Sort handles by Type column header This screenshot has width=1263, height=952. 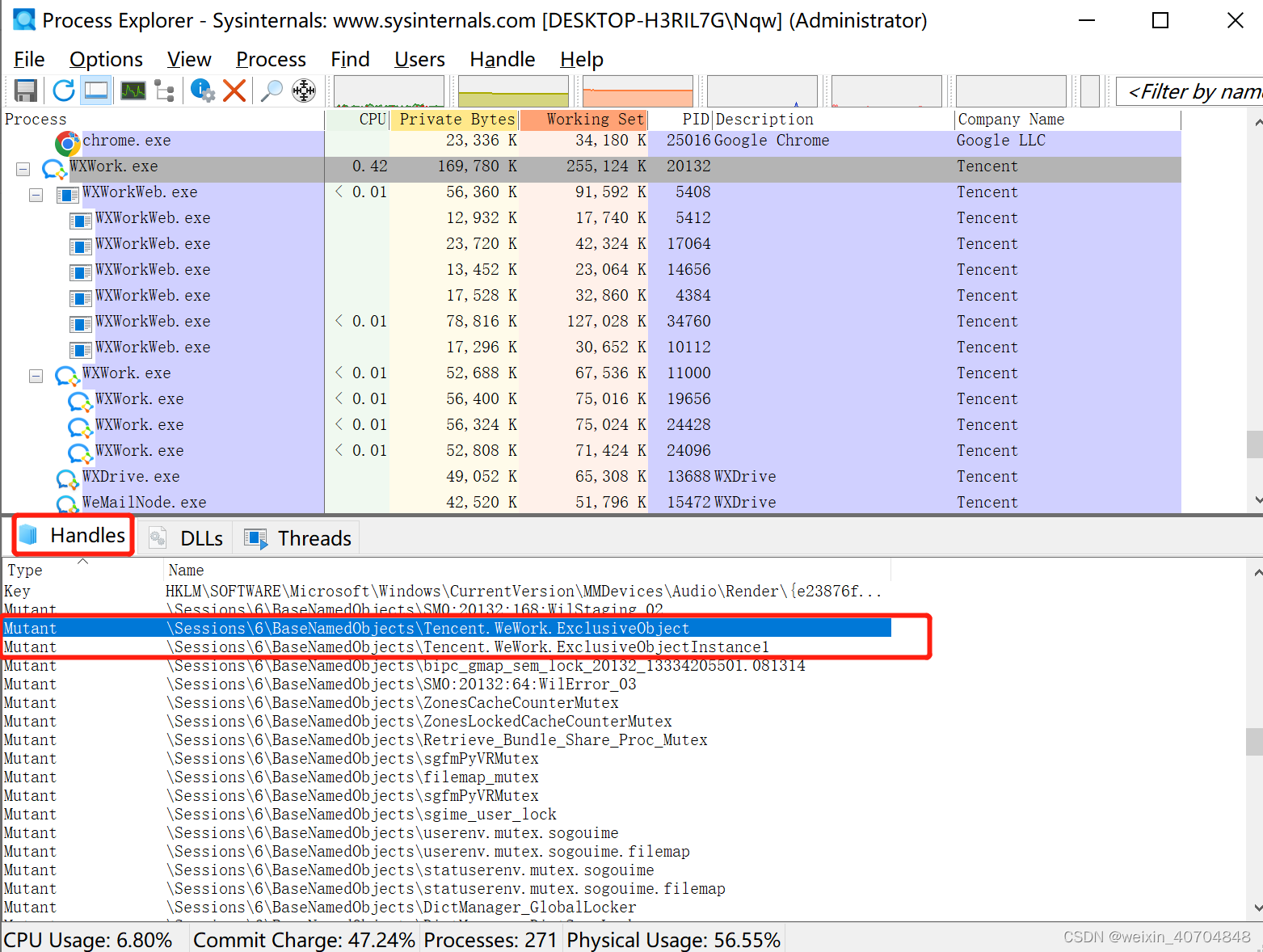pos(82,570)
